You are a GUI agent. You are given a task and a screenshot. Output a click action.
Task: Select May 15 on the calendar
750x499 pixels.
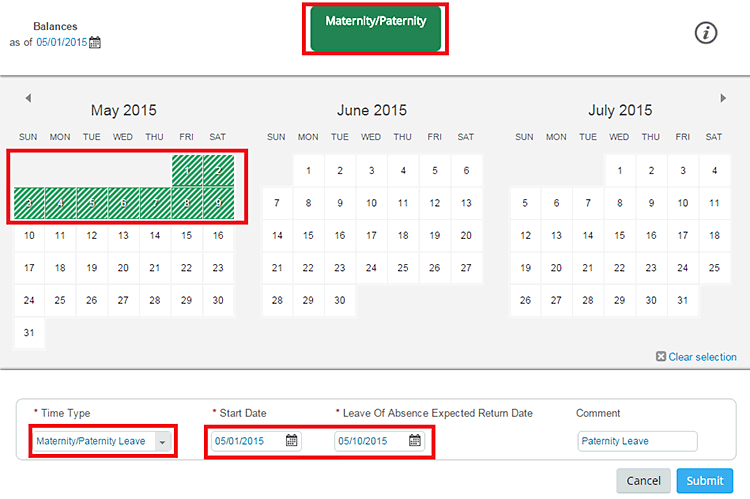pyautogui.click(x=186, y=236)
